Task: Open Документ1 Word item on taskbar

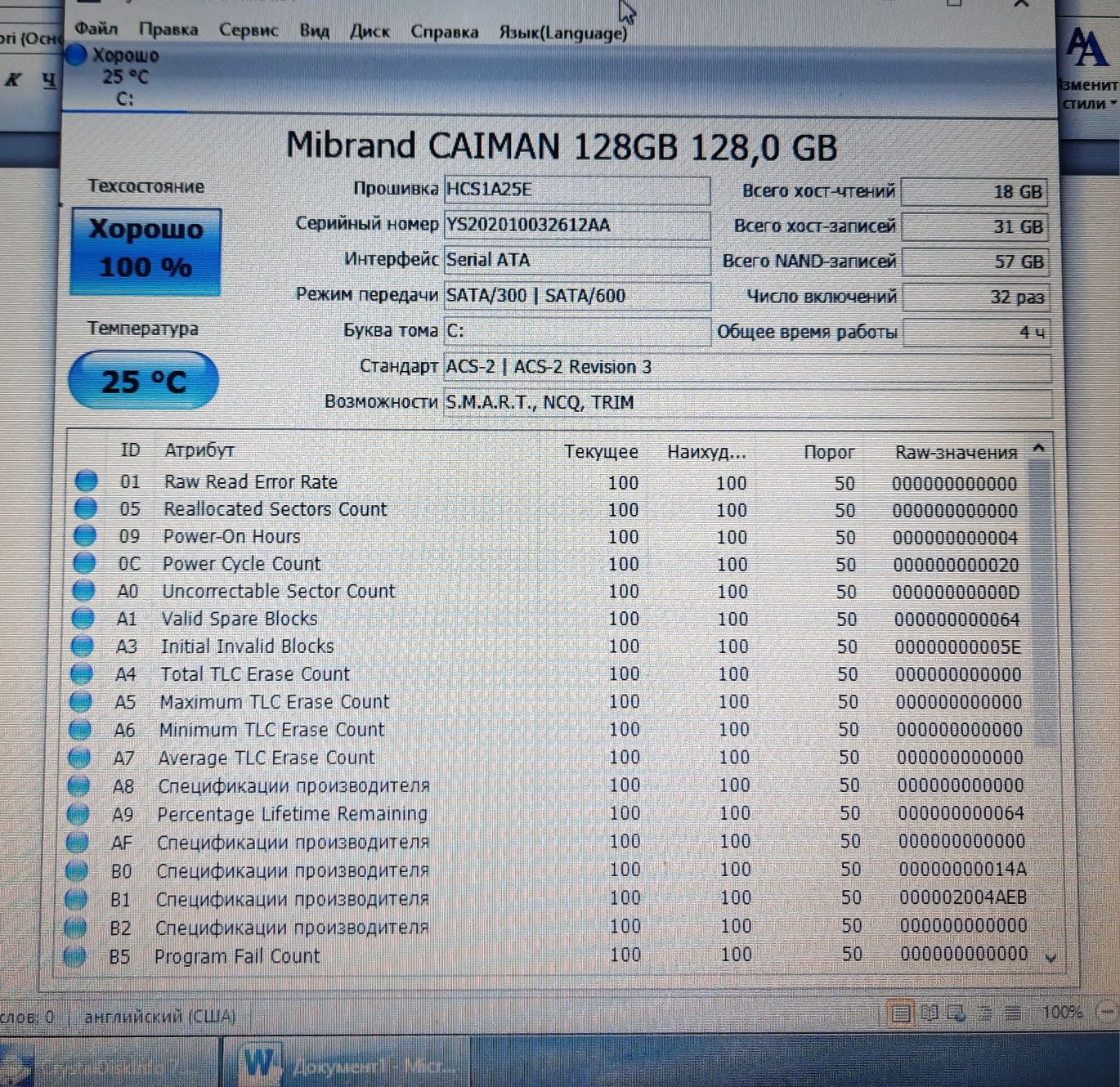Action: (346, 1062)
